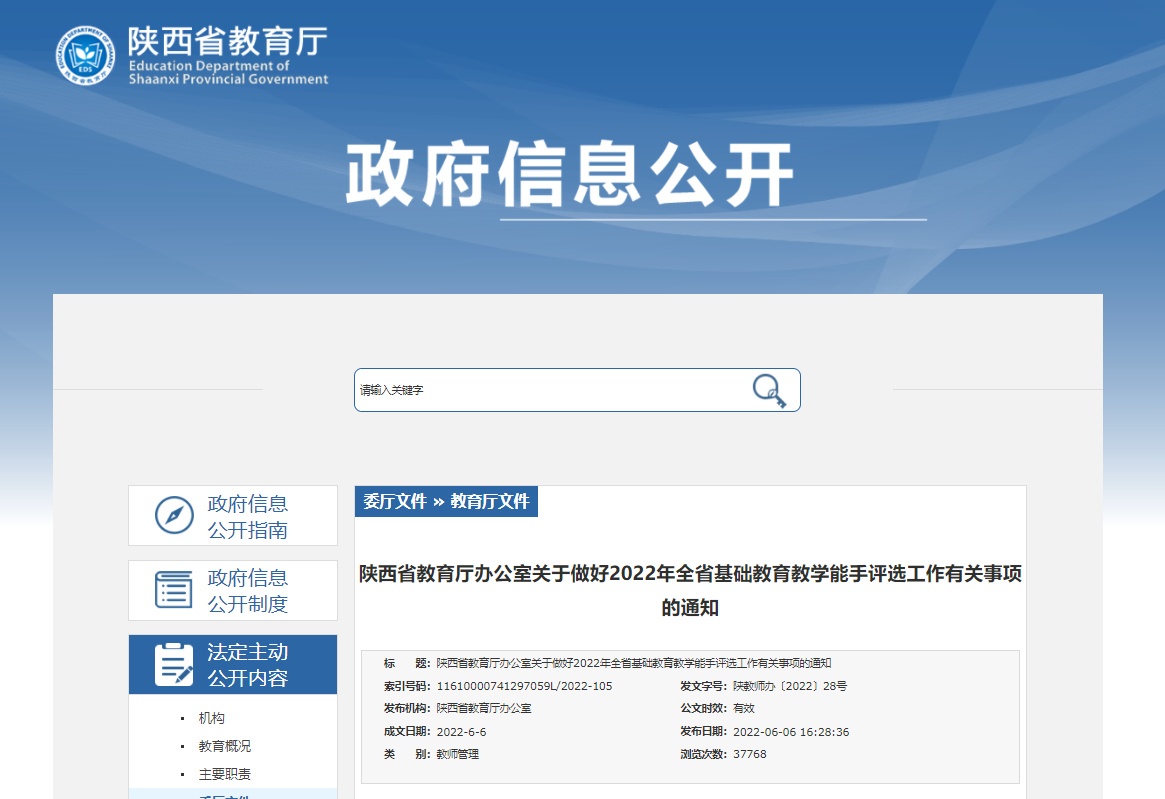Click the index number 11610000741297059L/2022-105
Viewport: 1165px width, 799px height.
(x=525, y=686)
